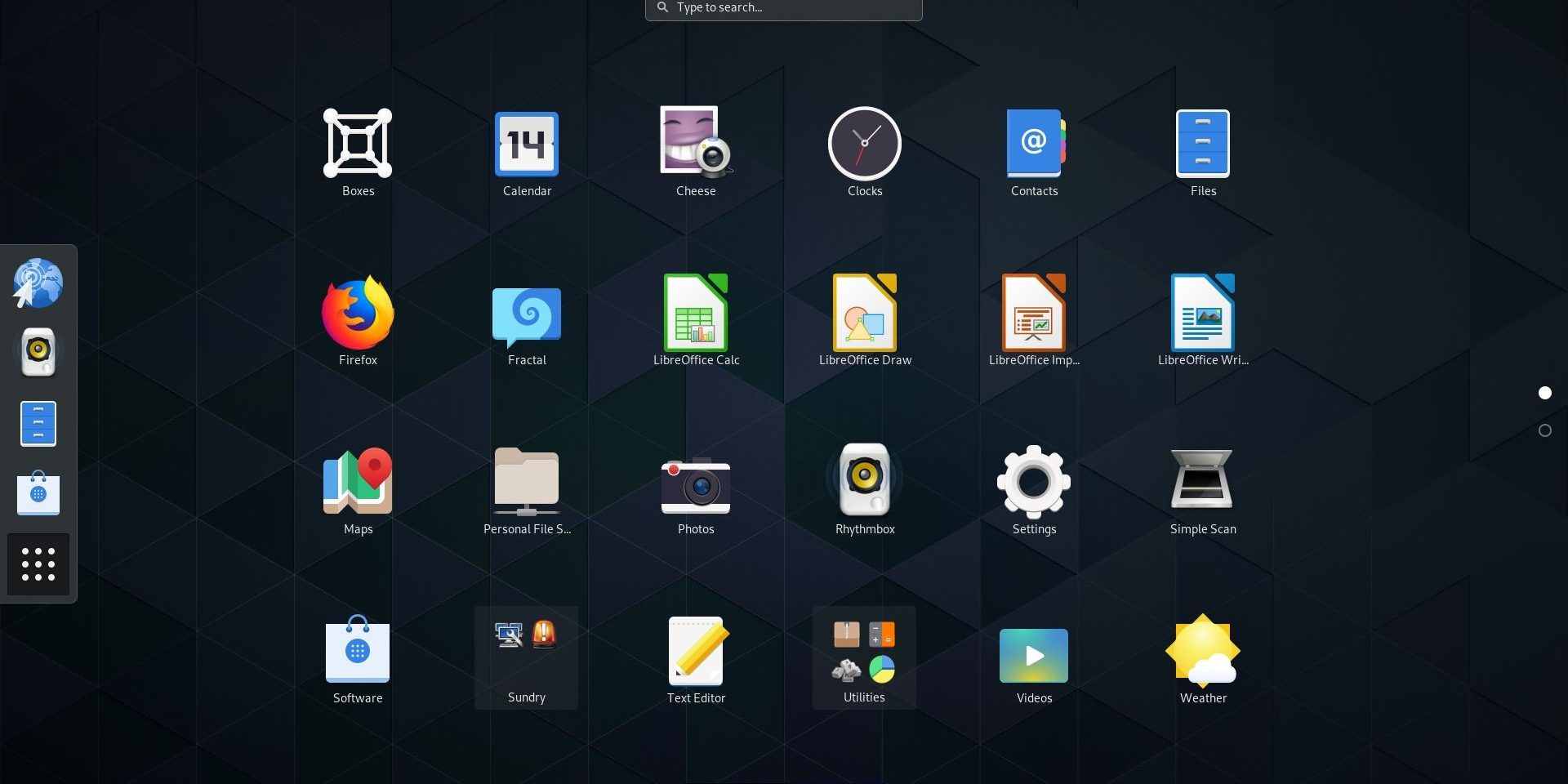Toggle the Show Applications grid button
Image resolution: width=1568 pixels, height=784 pixels.
(x=38, y=564)
